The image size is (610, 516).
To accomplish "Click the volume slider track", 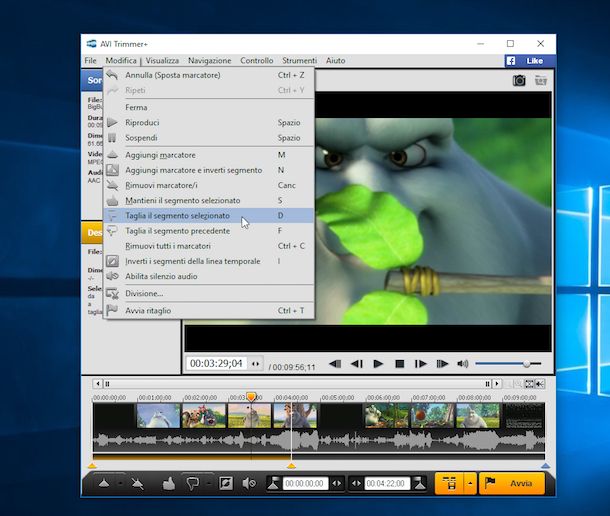I will [508, 364].
